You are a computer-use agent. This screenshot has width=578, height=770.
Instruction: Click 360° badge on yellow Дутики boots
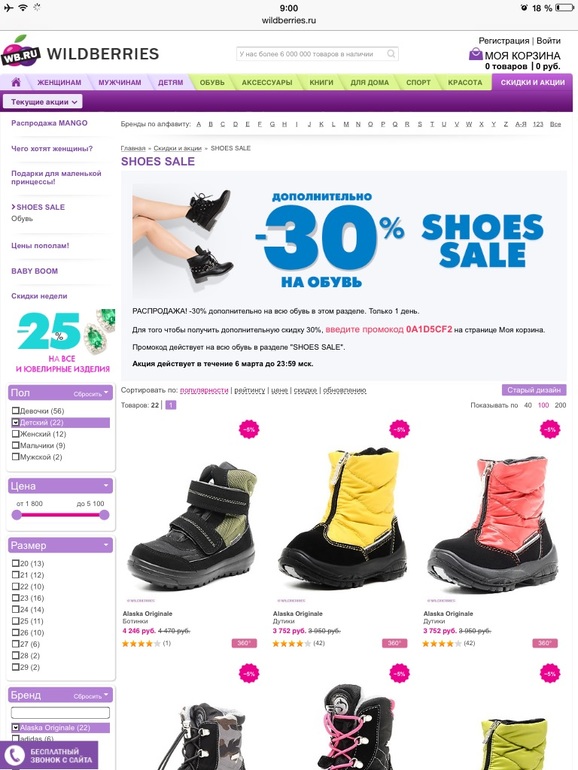394,643
